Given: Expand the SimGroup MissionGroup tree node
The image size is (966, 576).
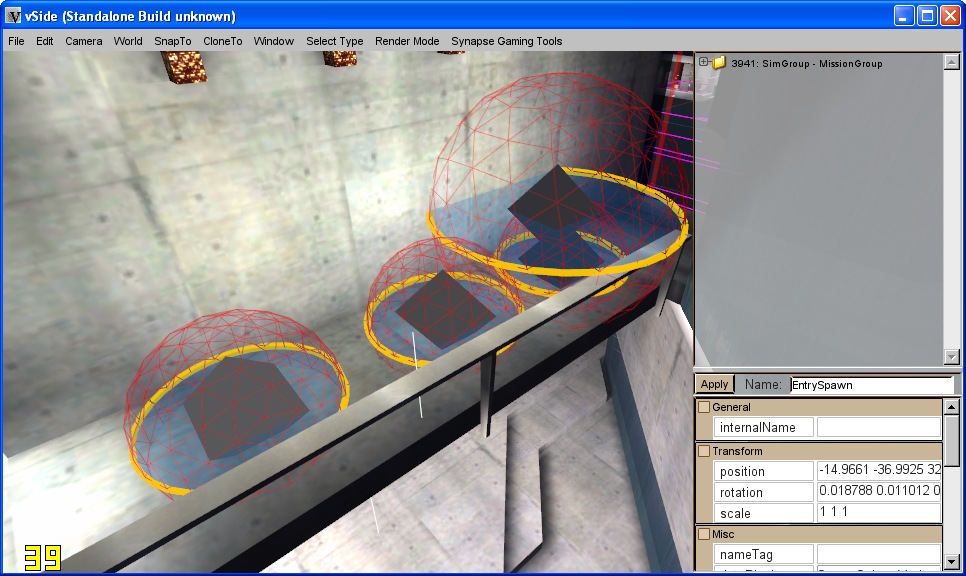Looking at the screenshot, I should (704, 62).
